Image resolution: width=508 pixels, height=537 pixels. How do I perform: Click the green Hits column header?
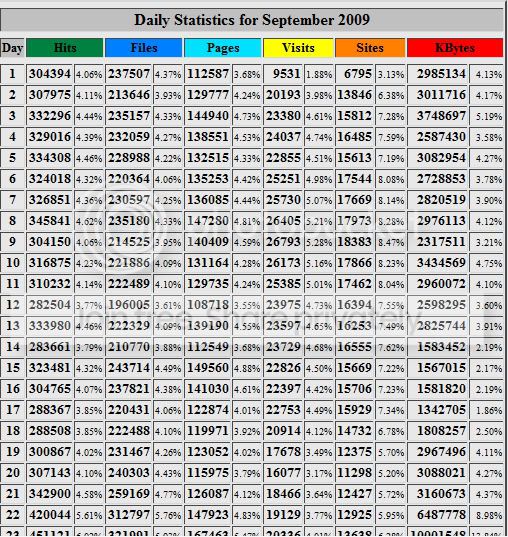65,48
